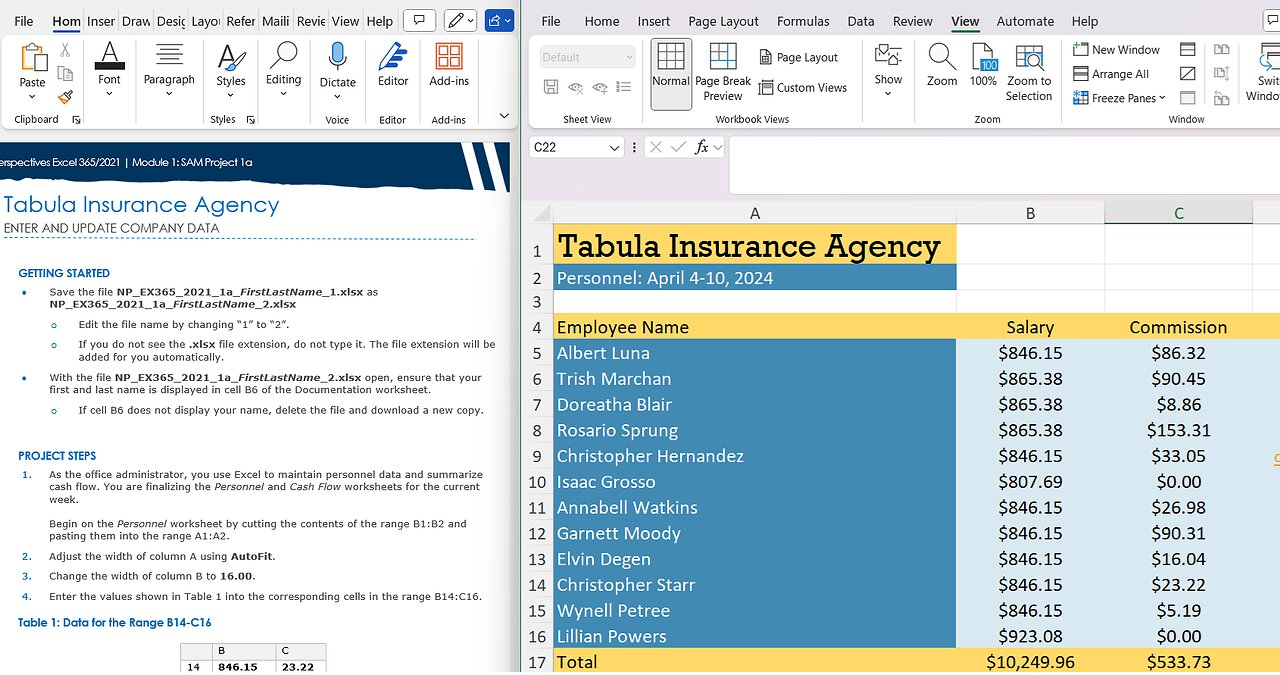The height and width of the screenshot is (675, 1280).
Task: Click the Hide window icon in Excel
Action: pos(1188,73)
